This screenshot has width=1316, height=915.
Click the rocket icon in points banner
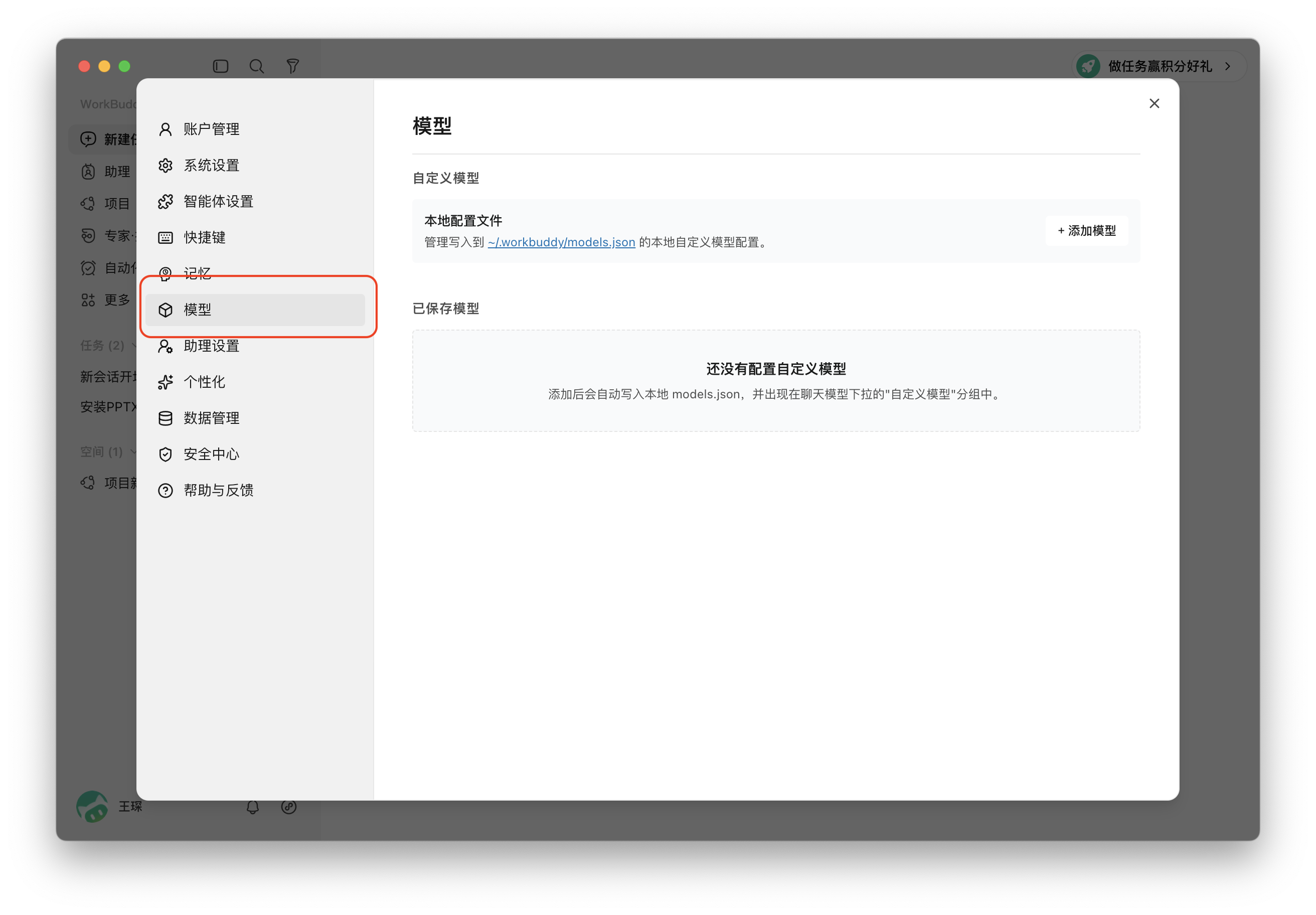(1087, 67)
